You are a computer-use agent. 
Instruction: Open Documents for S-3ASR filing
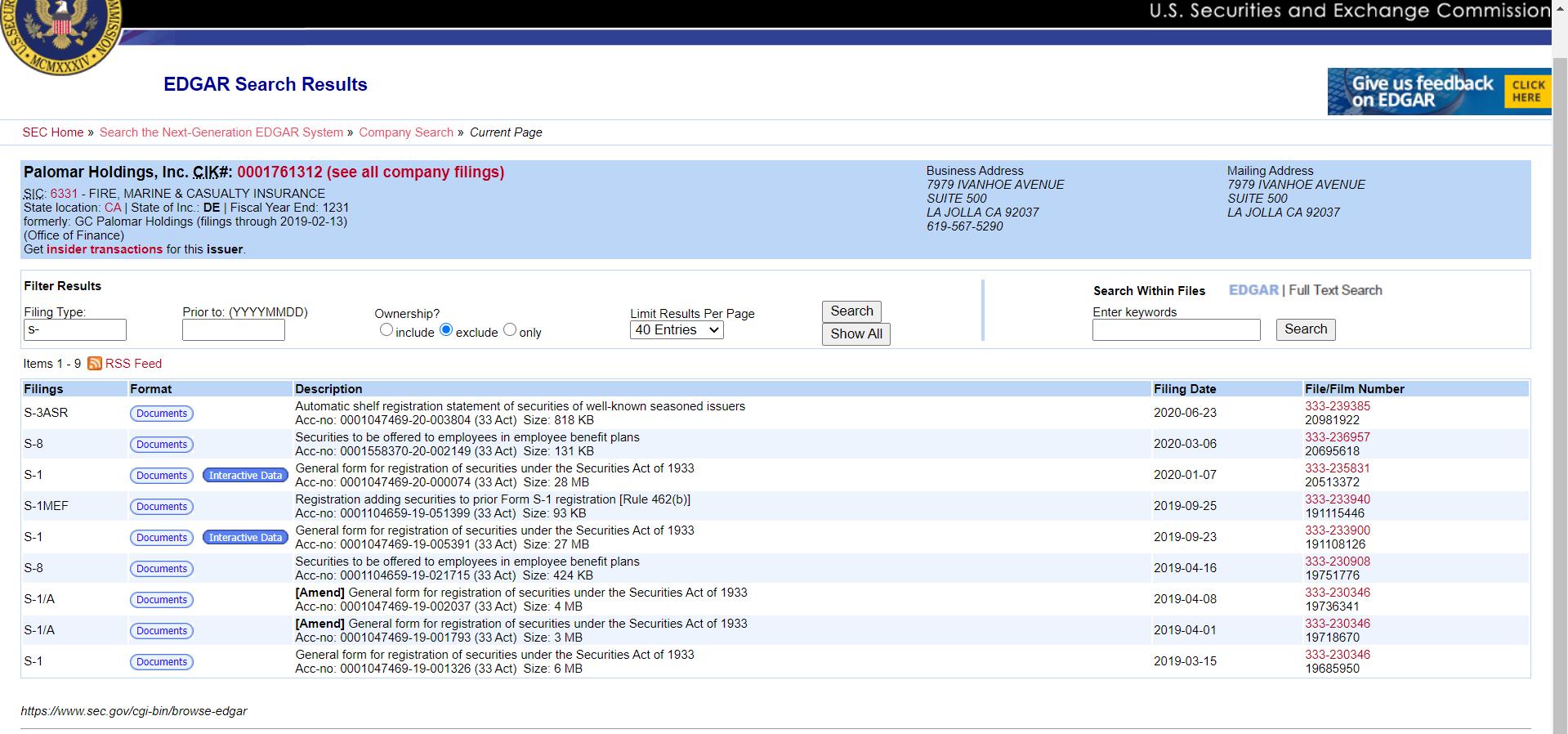(162, 414)
